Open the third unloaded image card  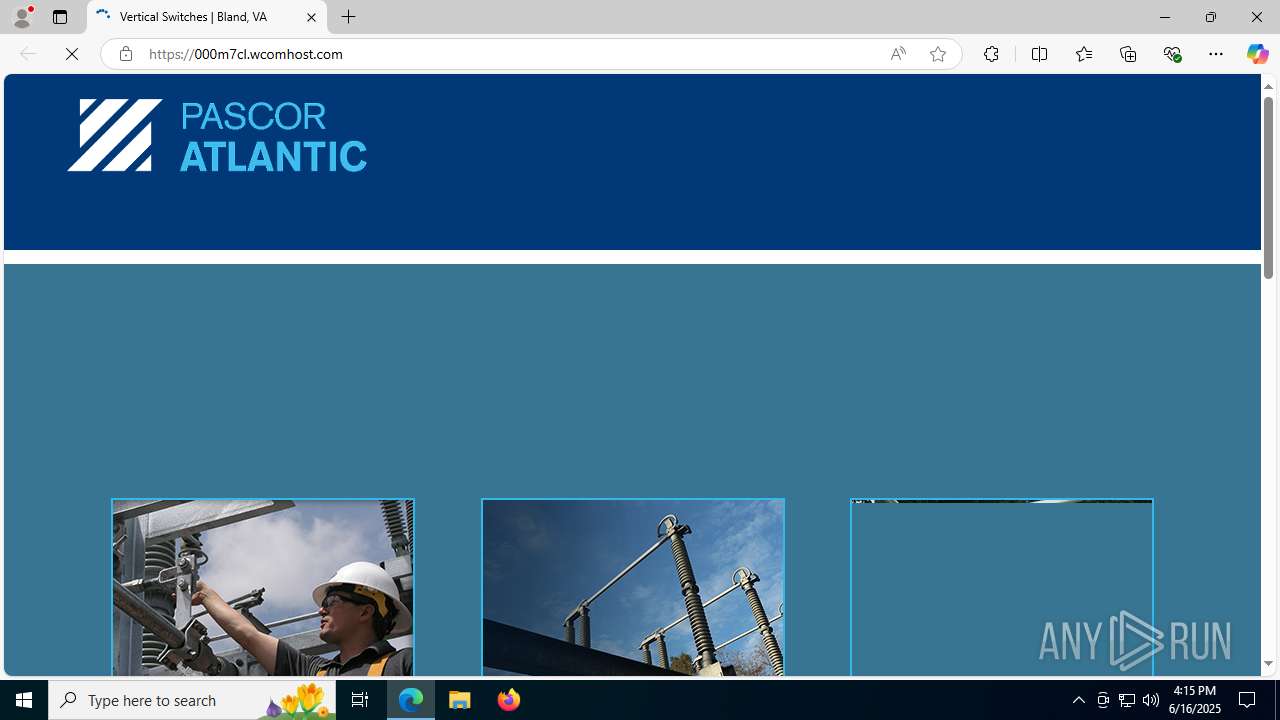[x=1002, y=588]
